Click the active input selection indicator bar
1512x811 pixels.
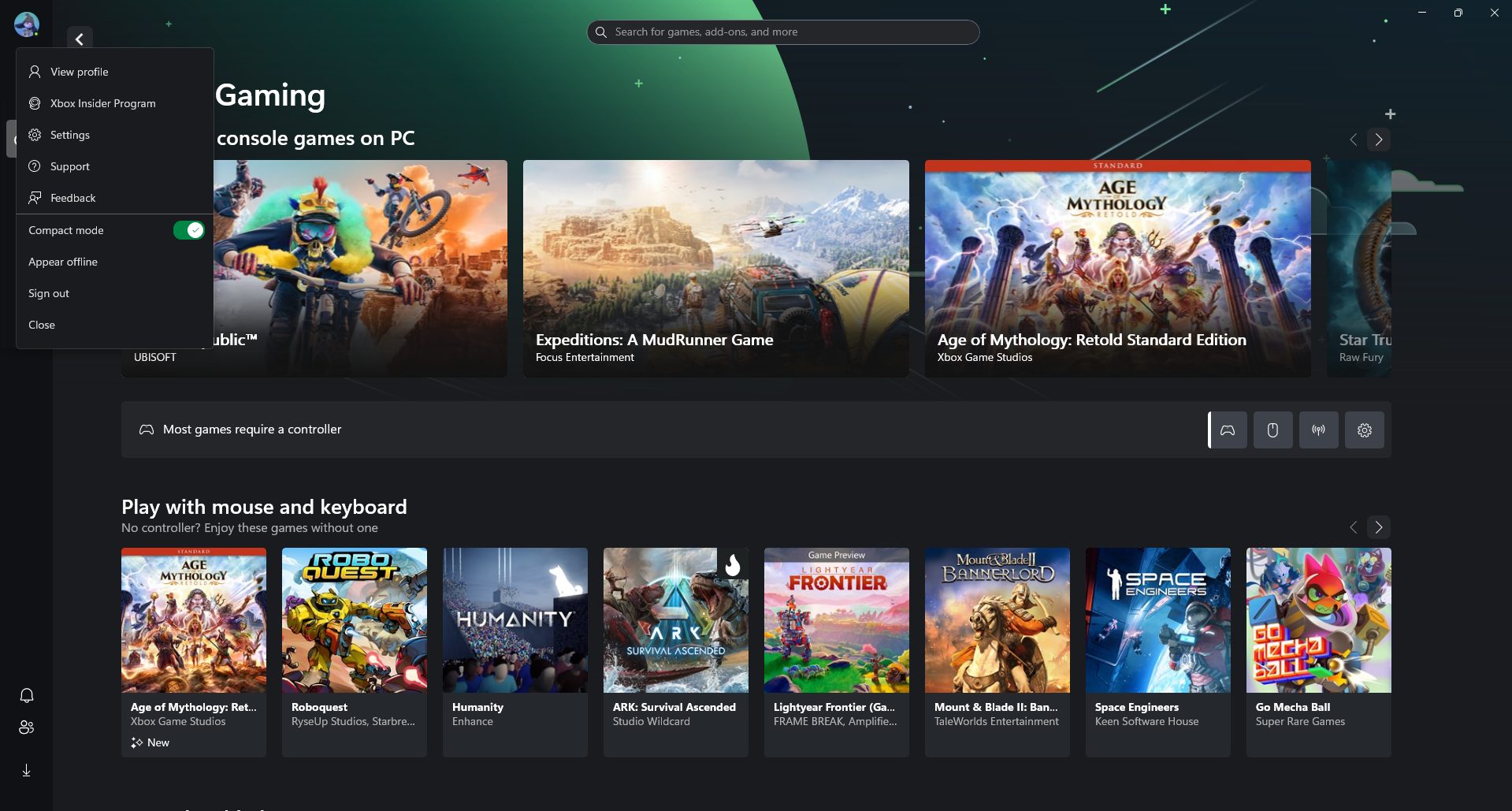(1211, 430)
